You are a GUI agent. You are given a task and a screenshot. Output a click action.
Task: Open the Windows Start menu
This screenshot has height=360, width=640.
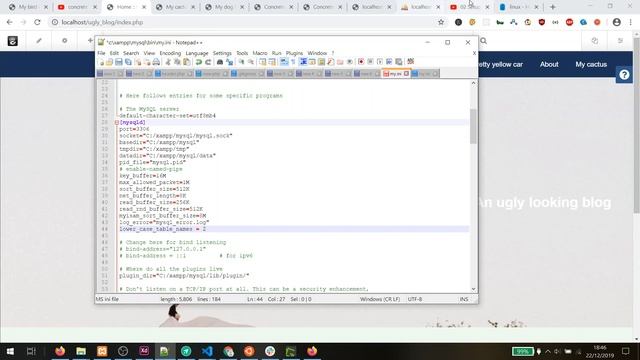coord(10,351)
